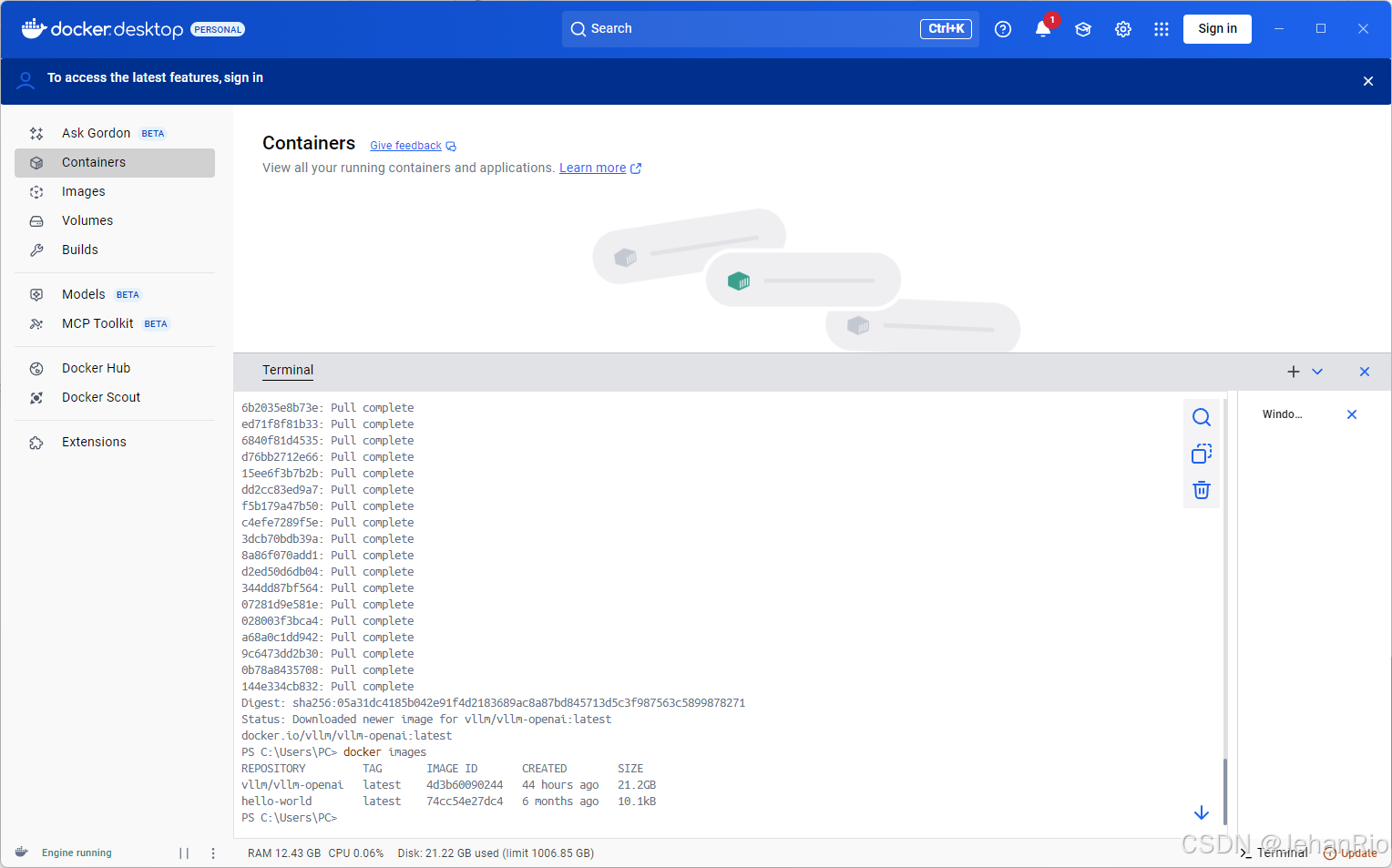Image resolution: width=1392 pixels, height=868 pixels.
Task: Focus the Search input field
Action: pyautogui.click(x=770, y=29)
